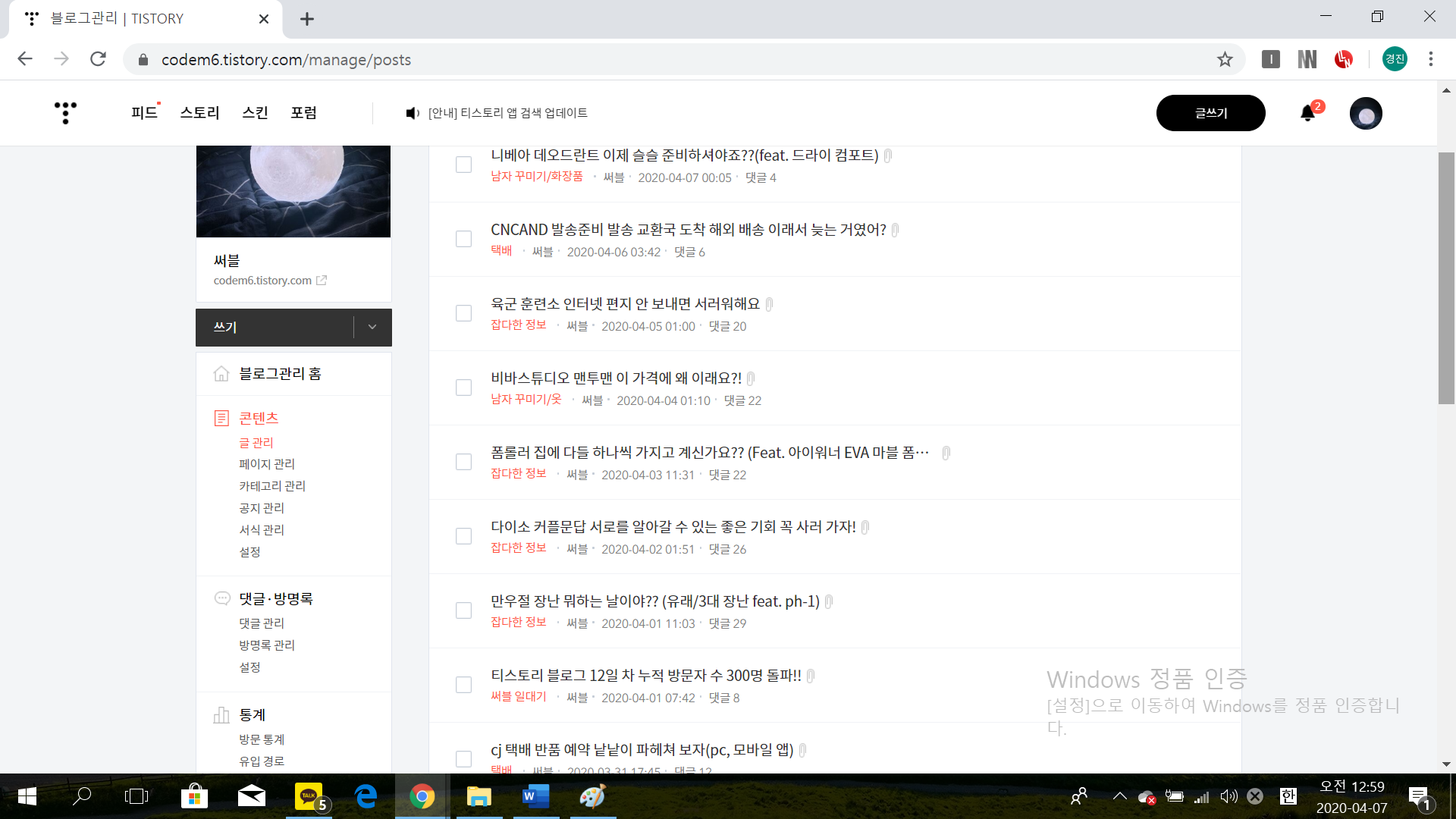Click the announcement speaker icon
The height and width of the screenshot is (819, 1456).
pos(412,113)
